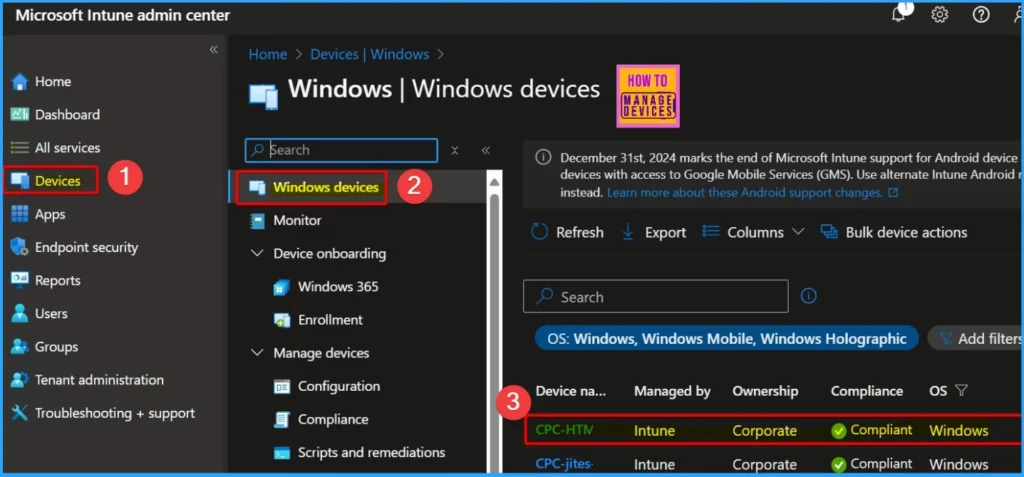This screenshot has height=477, width=1024.
Task: Focus the blade menu Search box
Action: (342, 150)
